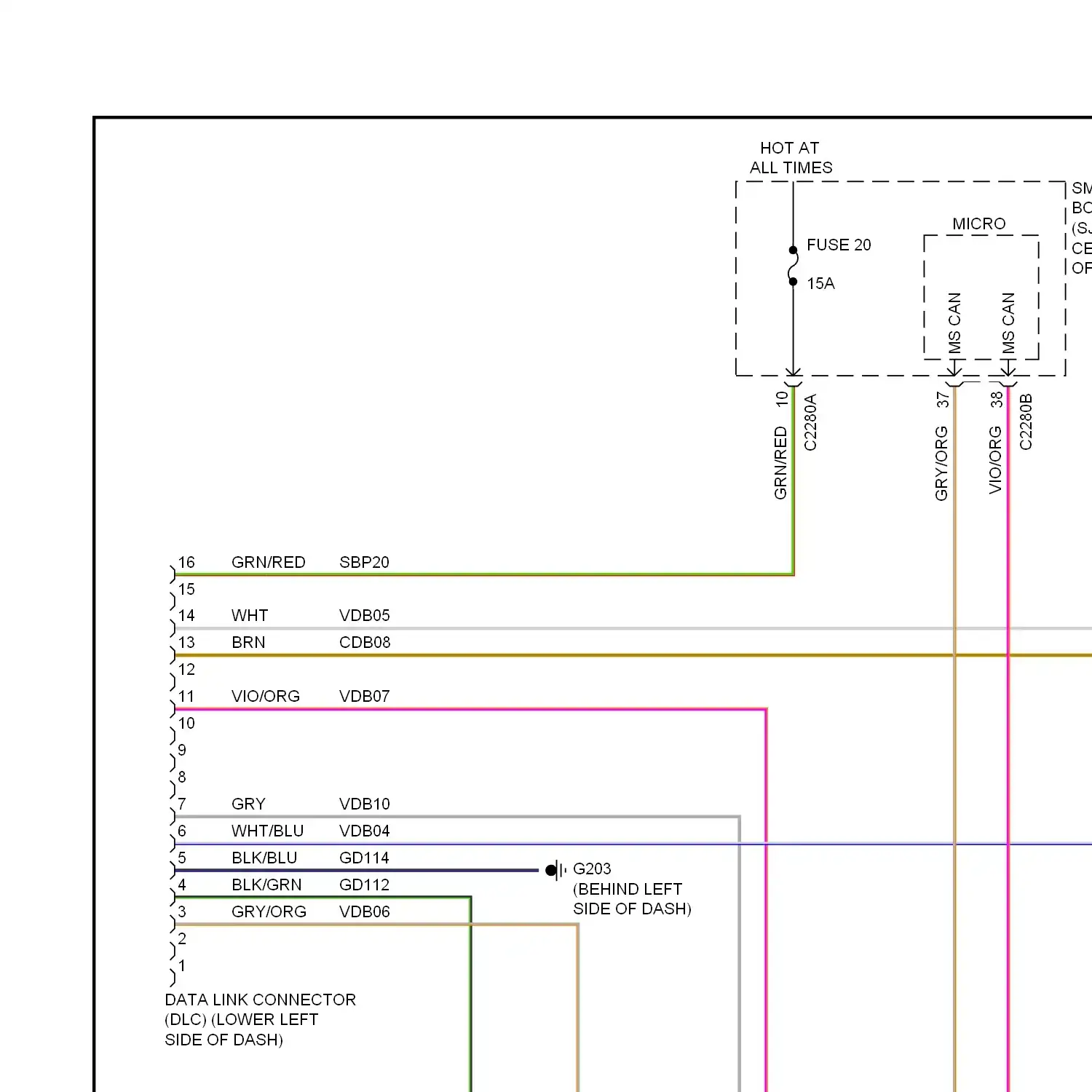The width and height of the screenshot is (1092, 1092).
Task: Click the C2280B connector label
Action: pyautogui.click(x=1026, y=422)
